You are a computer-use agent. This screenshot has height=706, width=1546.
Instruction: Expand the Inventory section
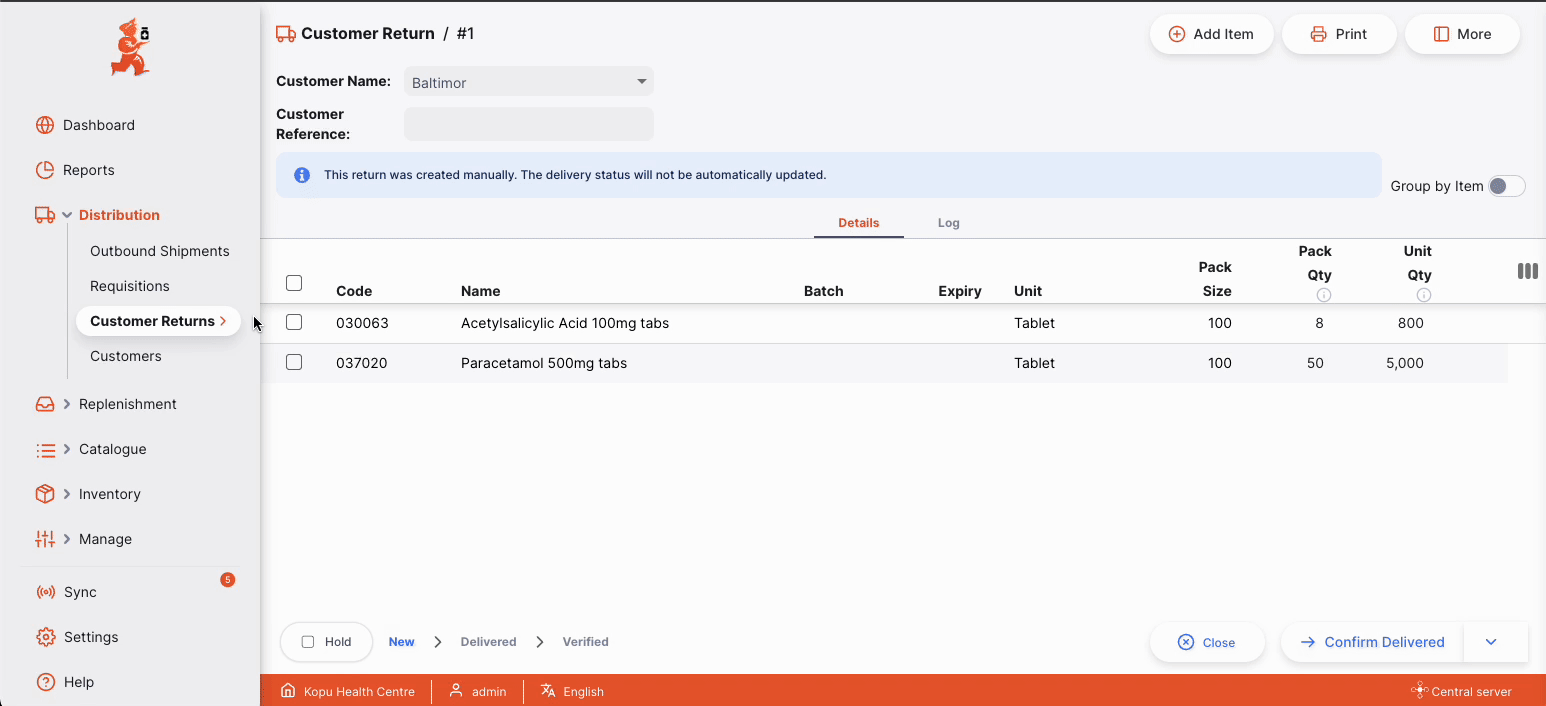(x=67, y=494)
